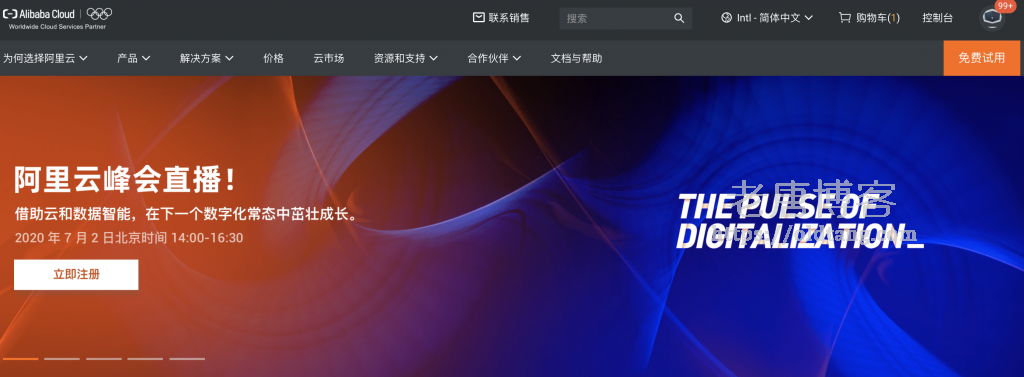
Task: Select the second carousel indicator bar
Action: [62, 359]
